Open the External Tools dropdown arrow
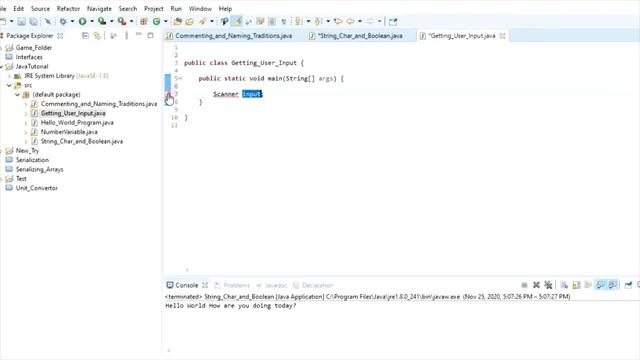Image resolution: width=640 pixels, height=360 pixels. tap(131, 21)
